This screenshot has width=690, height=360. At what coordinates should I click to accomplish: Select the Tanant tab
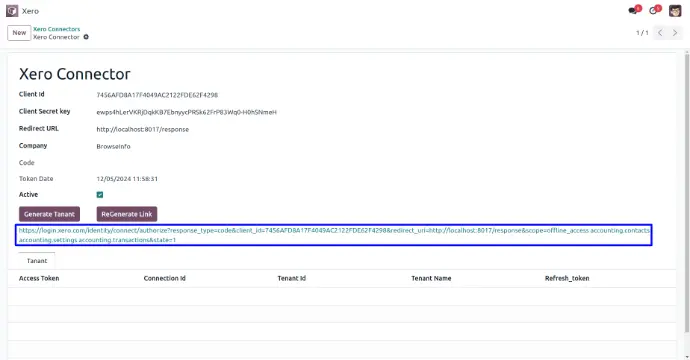(37, 261)
